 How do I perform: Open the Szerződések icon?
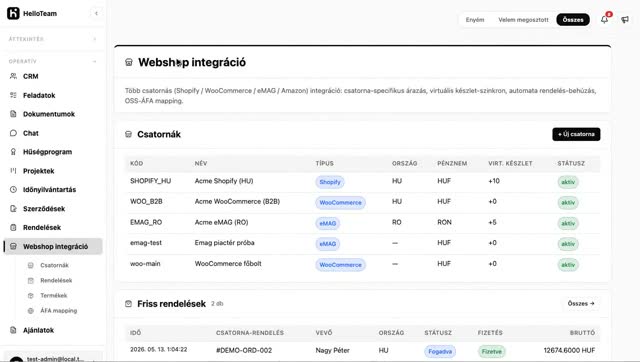pyautogui.click(x=13, y=209)
